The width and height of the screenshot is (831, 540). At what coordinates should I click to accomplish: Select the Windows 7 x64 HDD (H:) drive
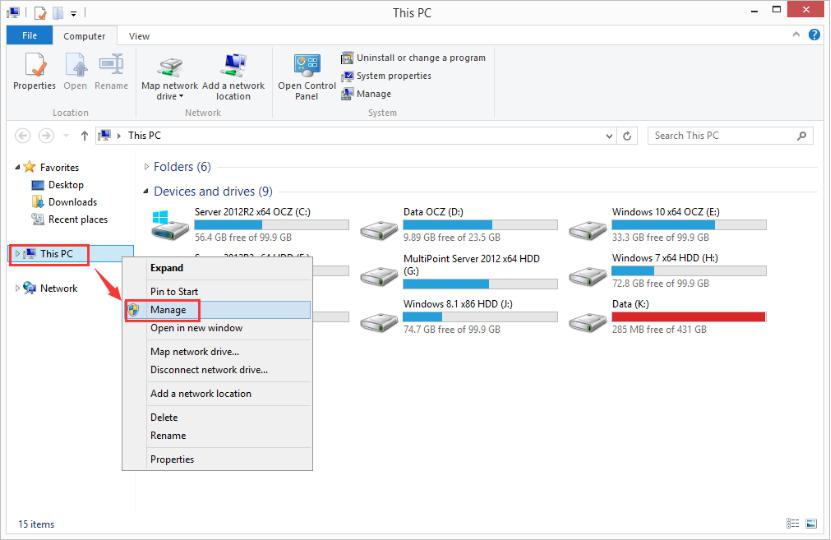tap(668, 271)
